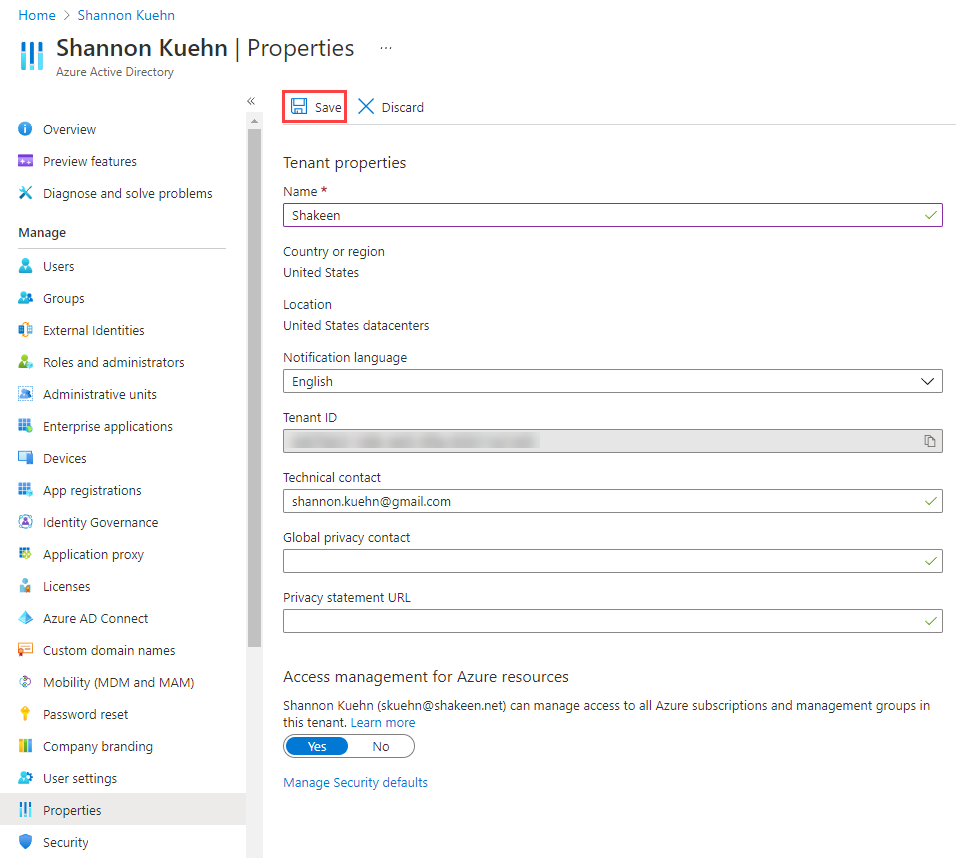This screenshot has width=956, height=858.
Task: Click the Password reset key icon
Action: 25,714
